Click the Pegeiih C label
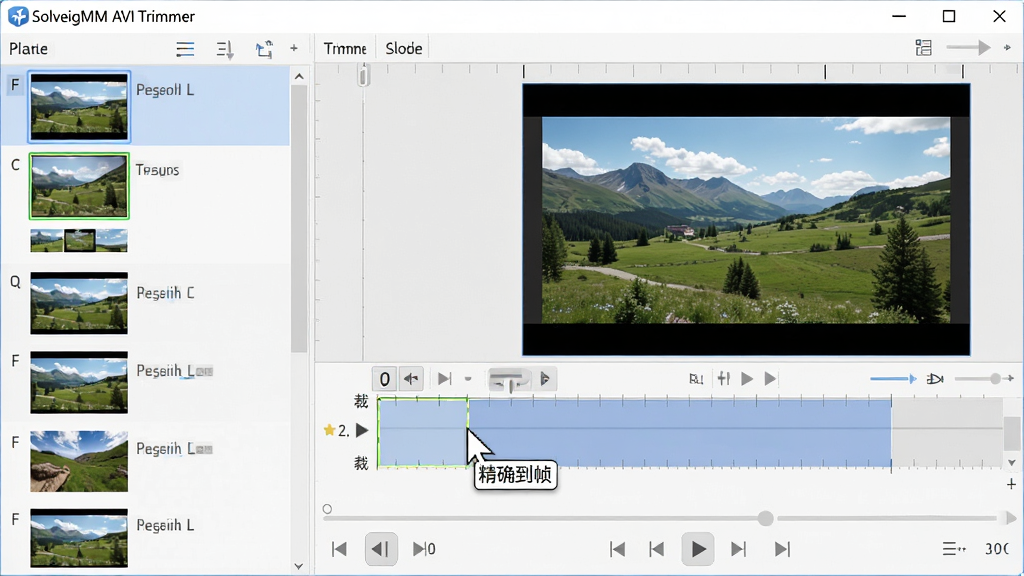Image resolution: width=1024 pixels, height=576 pixels. (x=165, y=293)
